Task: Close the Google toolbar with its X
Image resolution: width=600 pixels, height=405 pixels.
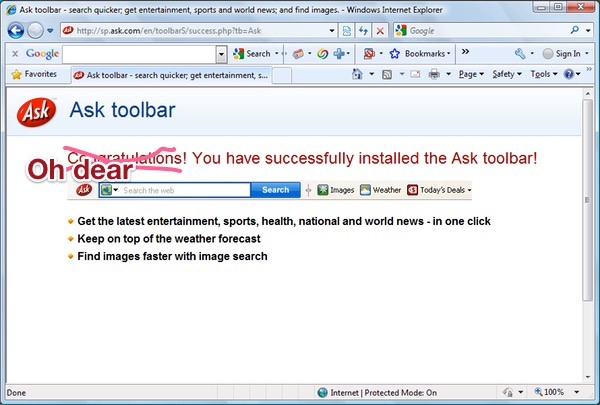Action: point(15,53)
